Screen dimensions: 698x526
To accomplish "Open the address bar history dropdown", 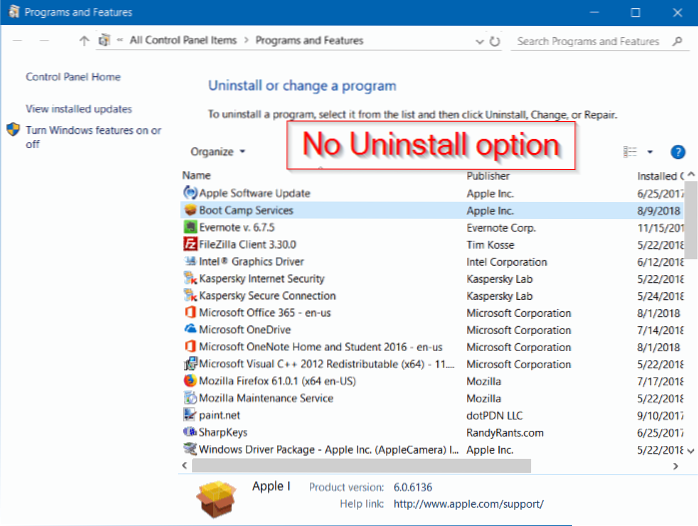I will [477, 41].
